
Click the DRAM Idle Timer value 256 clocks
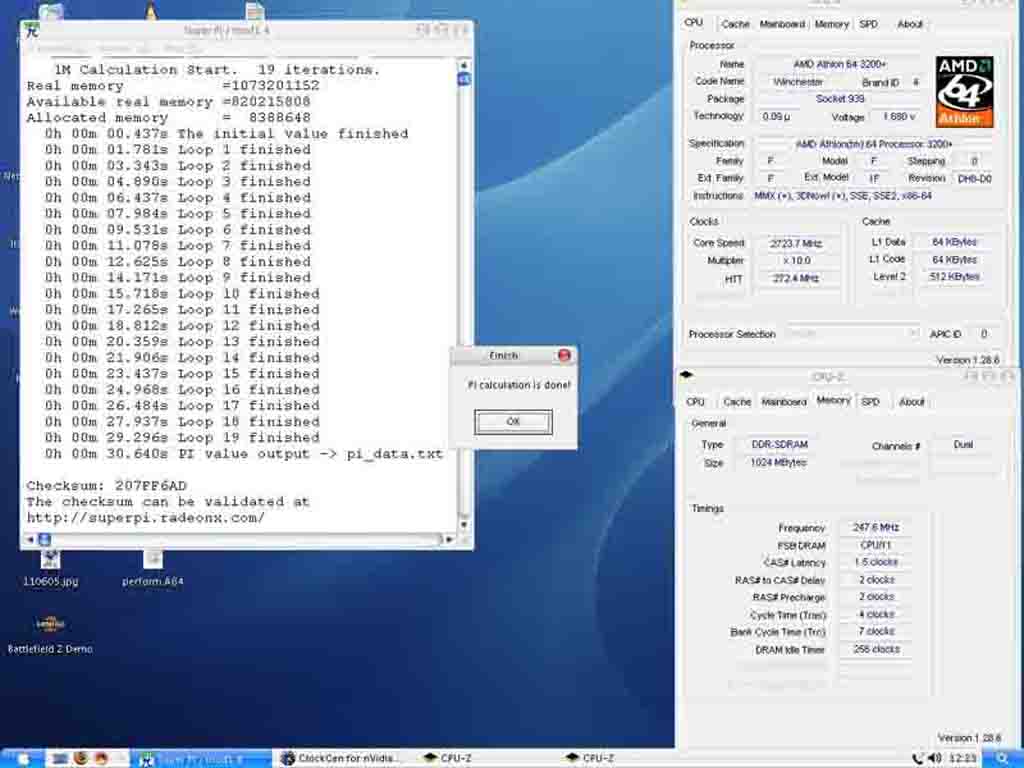tap(875, 649)
